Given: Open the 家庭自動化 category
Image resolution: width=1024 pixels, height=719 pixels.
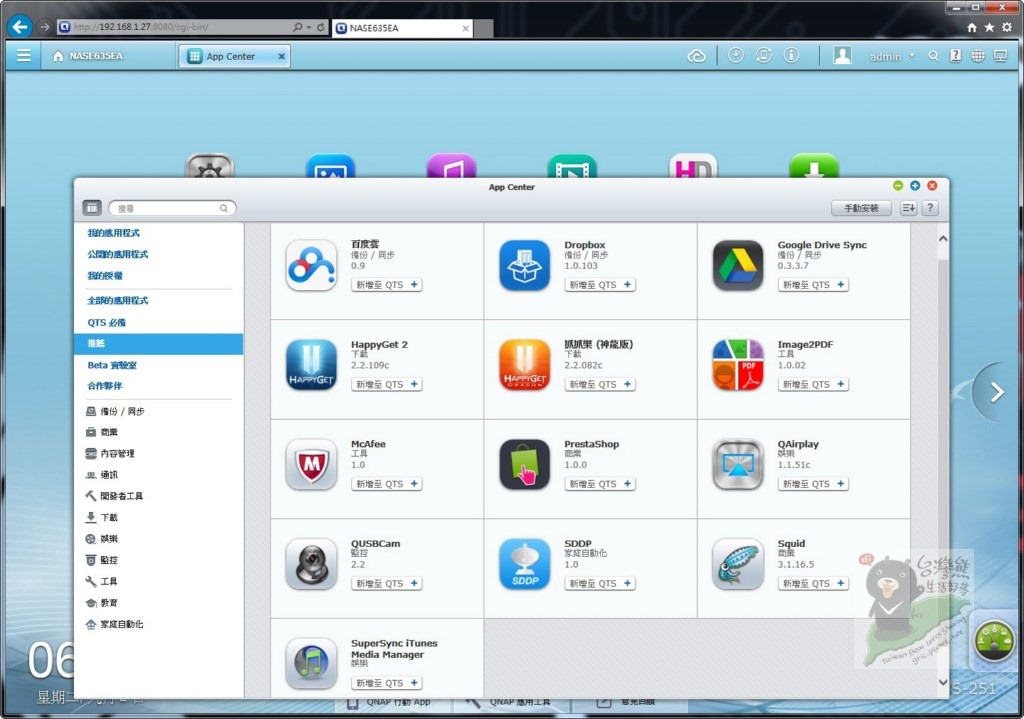Looking at the screenshot, I should [114, 624].
